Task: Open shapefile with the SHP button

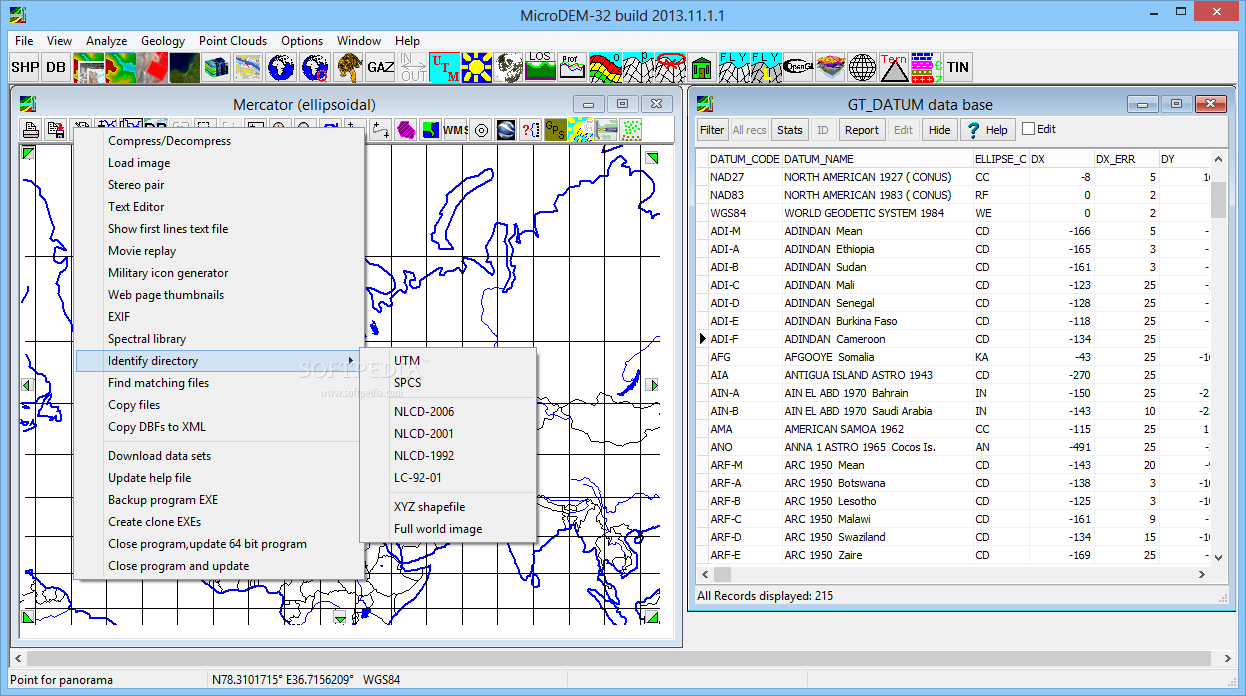Action: pos(25,67)
